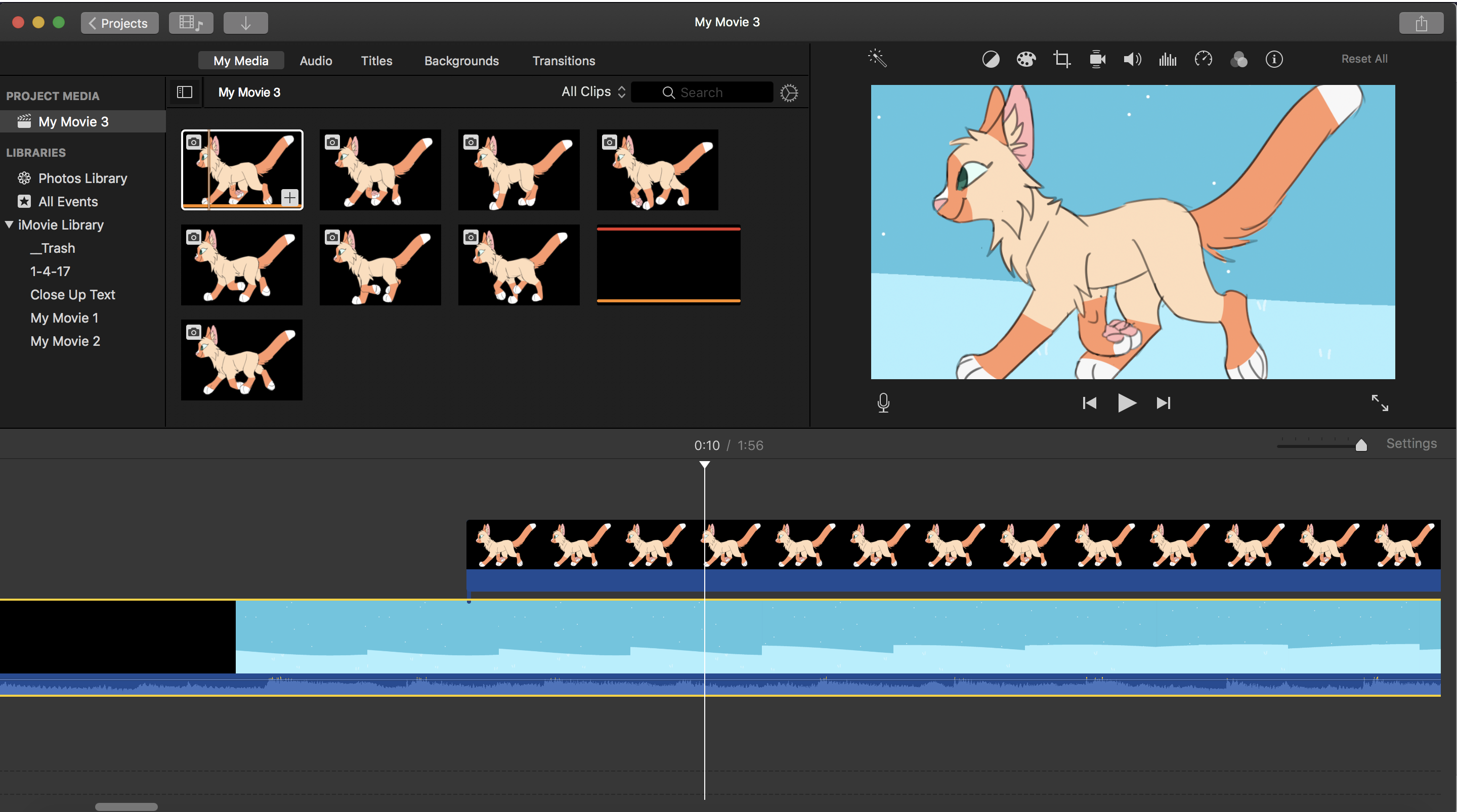The image size is (1457, 812).
Task: Collapse the iMovie Library disclosure triangle
Action: 10,224
